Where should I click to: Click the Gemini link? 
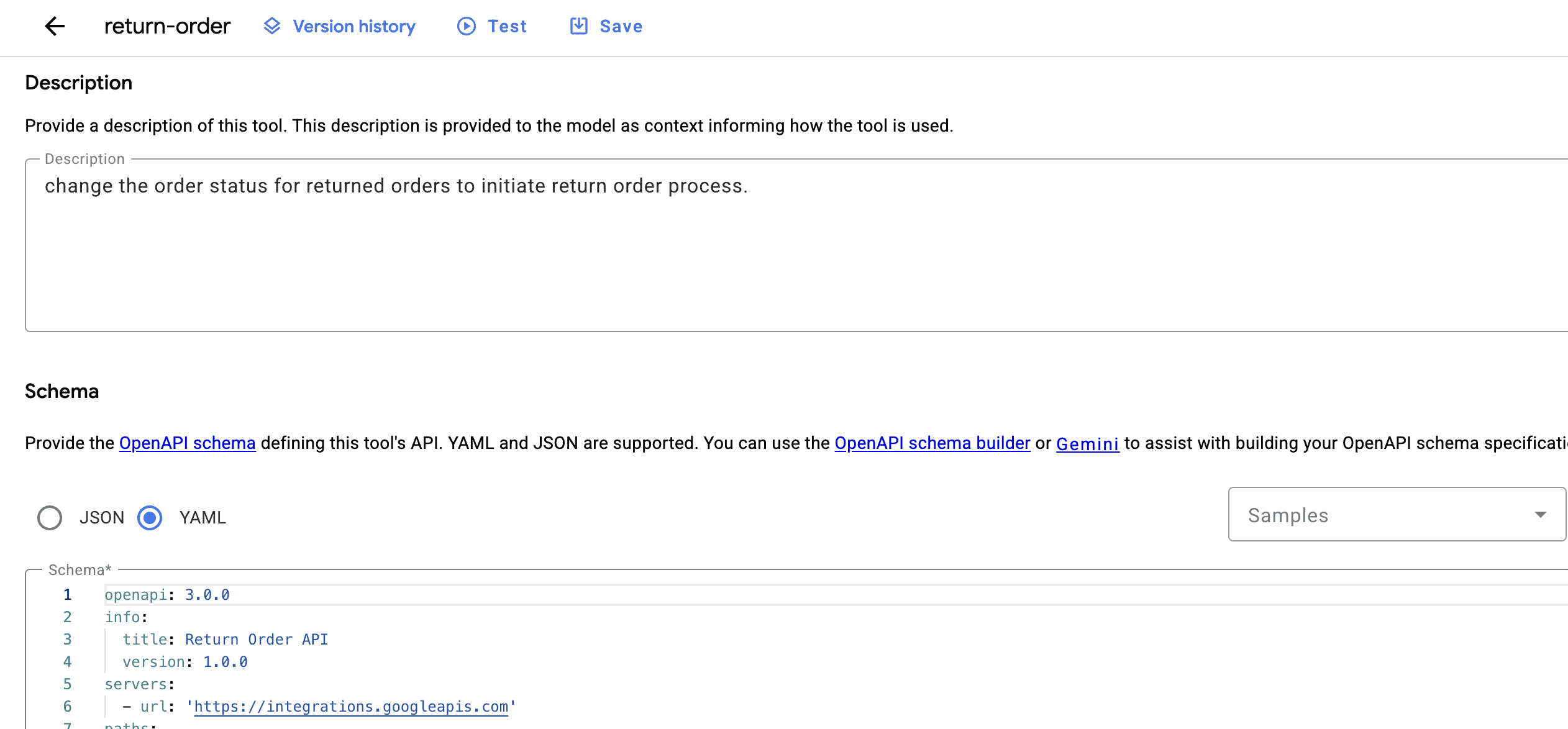[x=1087, y=444]
